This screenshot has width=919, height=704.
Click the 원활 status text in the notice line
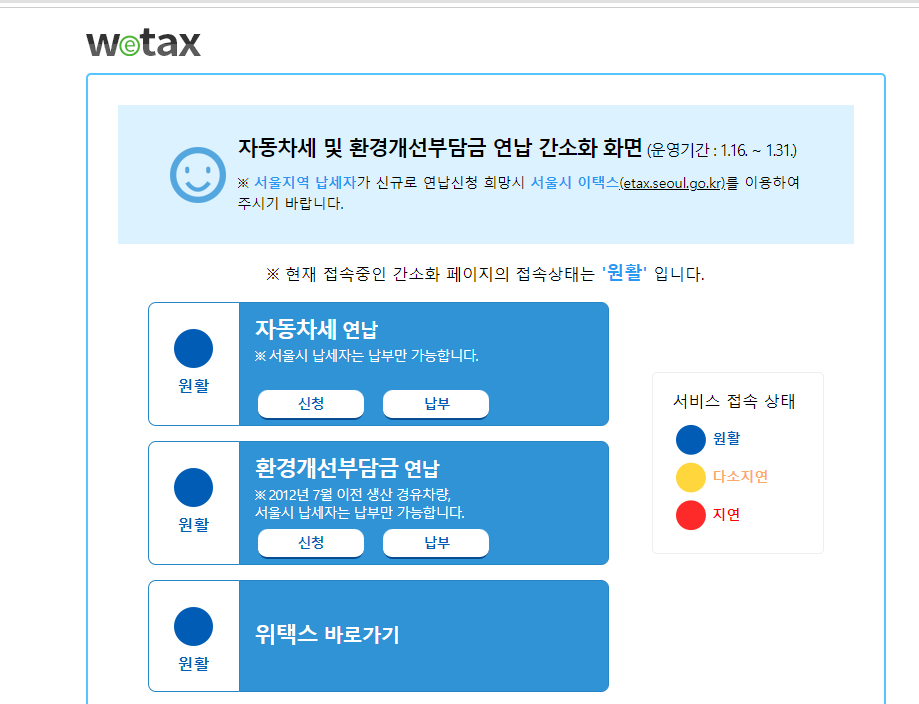coord(640,270)
